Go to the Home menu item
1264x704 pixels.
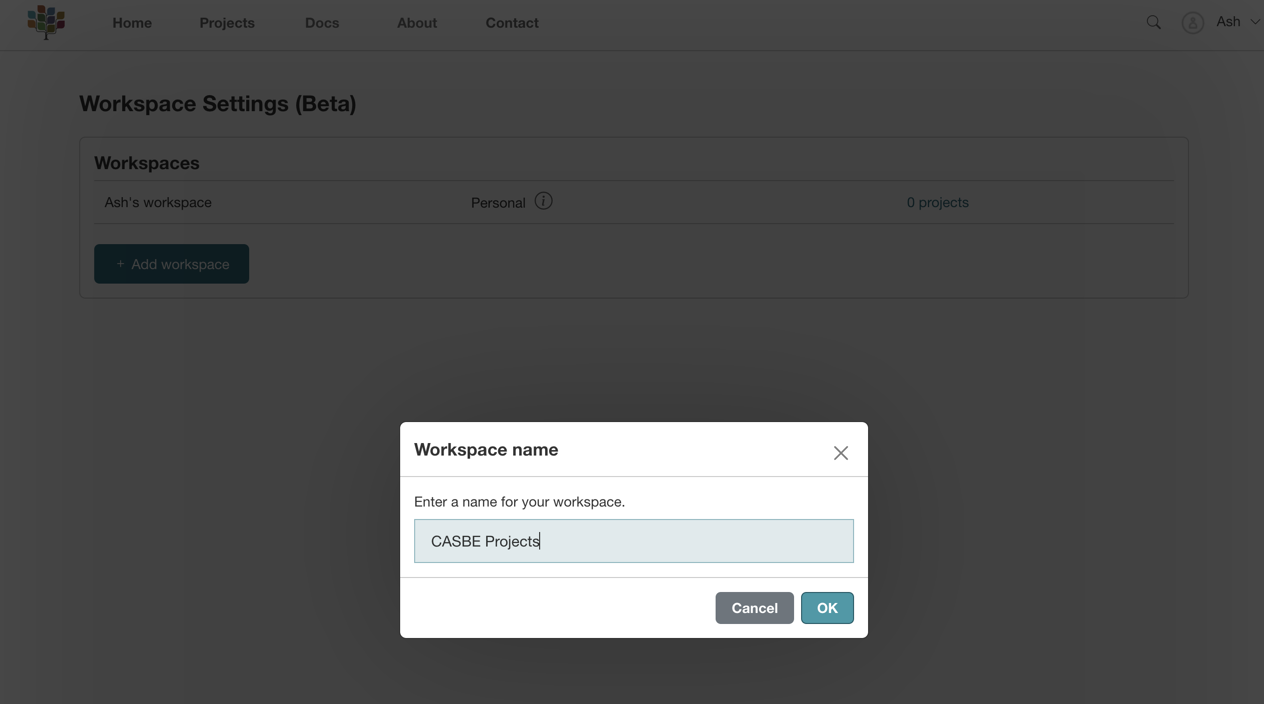(x=132, y=23)
